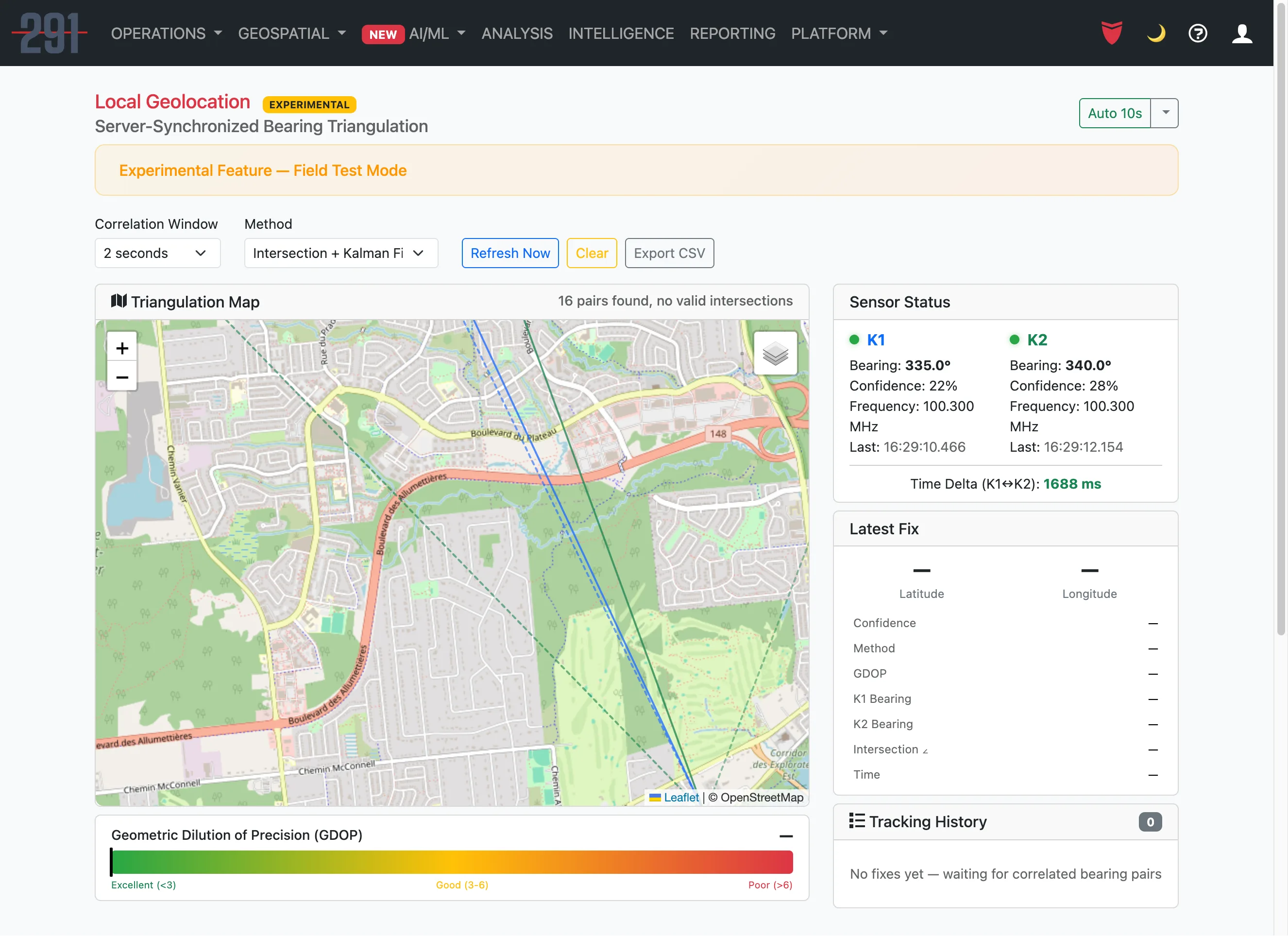Image resolution: width=1288 pixels, height=936 pixels.
Task: Click Refresh Now
Action: click(510, 253)
